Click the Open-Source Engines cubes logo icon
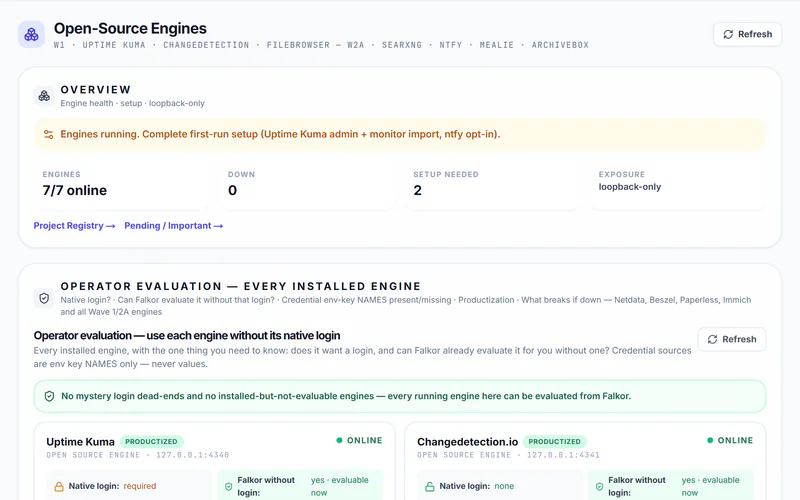800x500 pixels. (x=31, y=35)
